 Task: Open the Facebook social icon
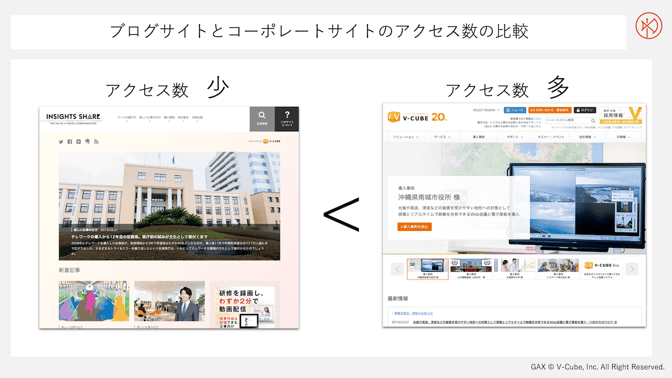[70, 142]
